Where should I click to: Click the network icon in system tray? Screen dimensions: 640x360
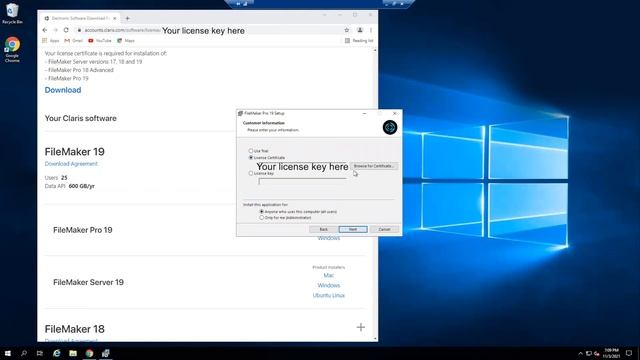coord(589,353)
